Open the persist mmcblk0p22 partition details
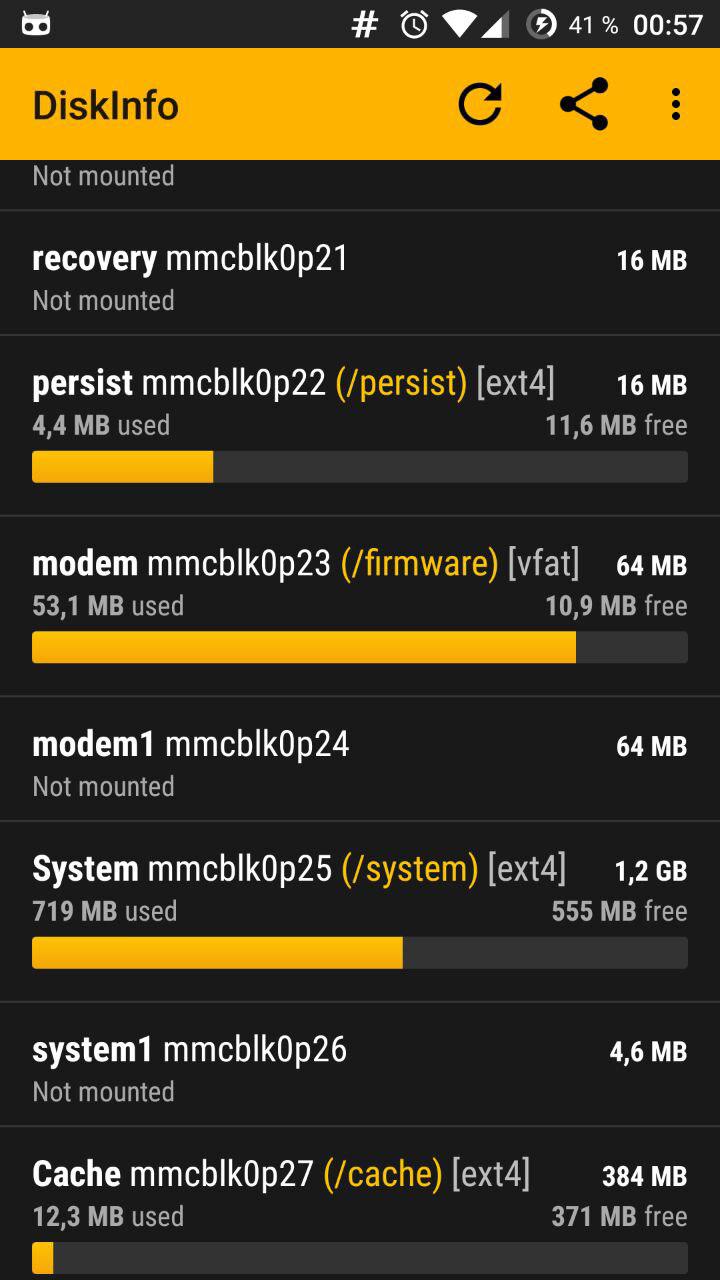The height and width of the screenshot is (1280, 720). [x=360, y=426]
